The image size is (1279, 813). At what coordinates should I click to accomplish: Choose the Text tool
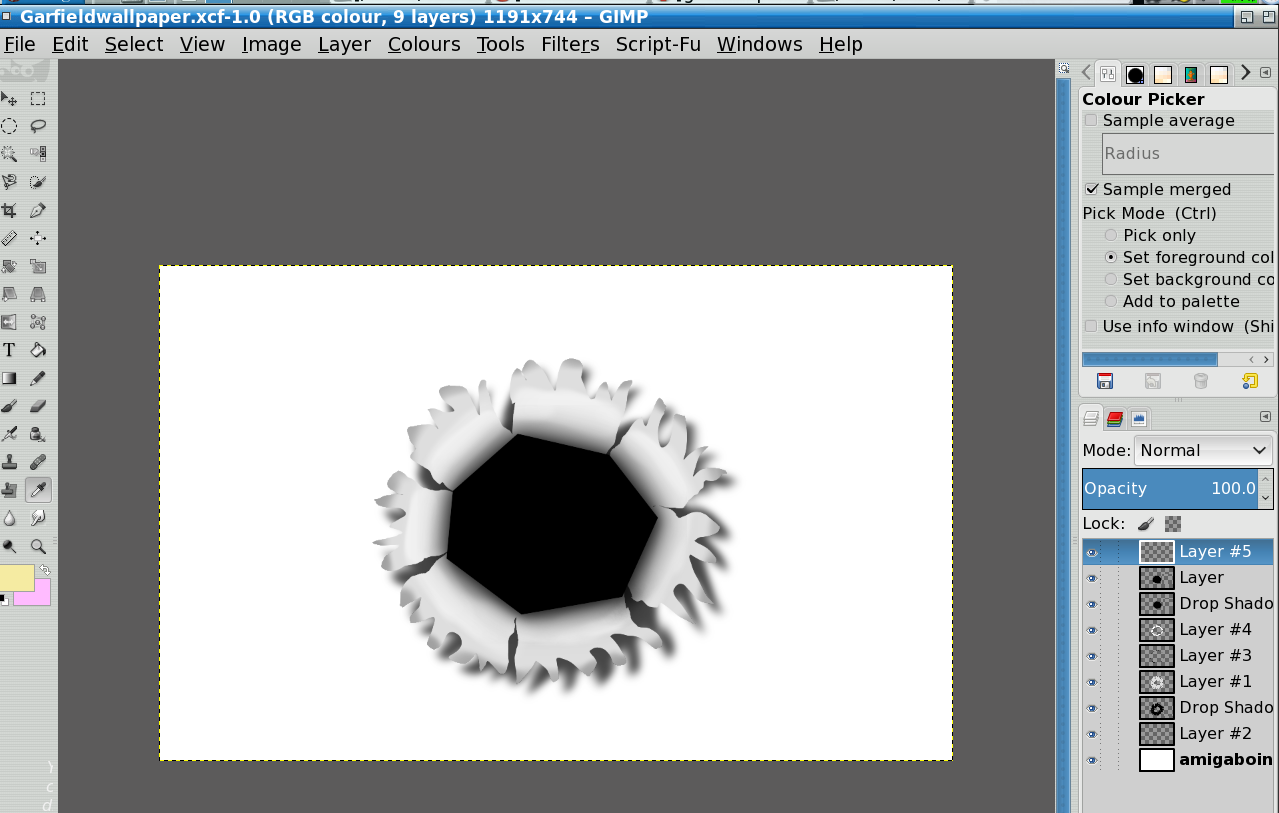(9, 350)
